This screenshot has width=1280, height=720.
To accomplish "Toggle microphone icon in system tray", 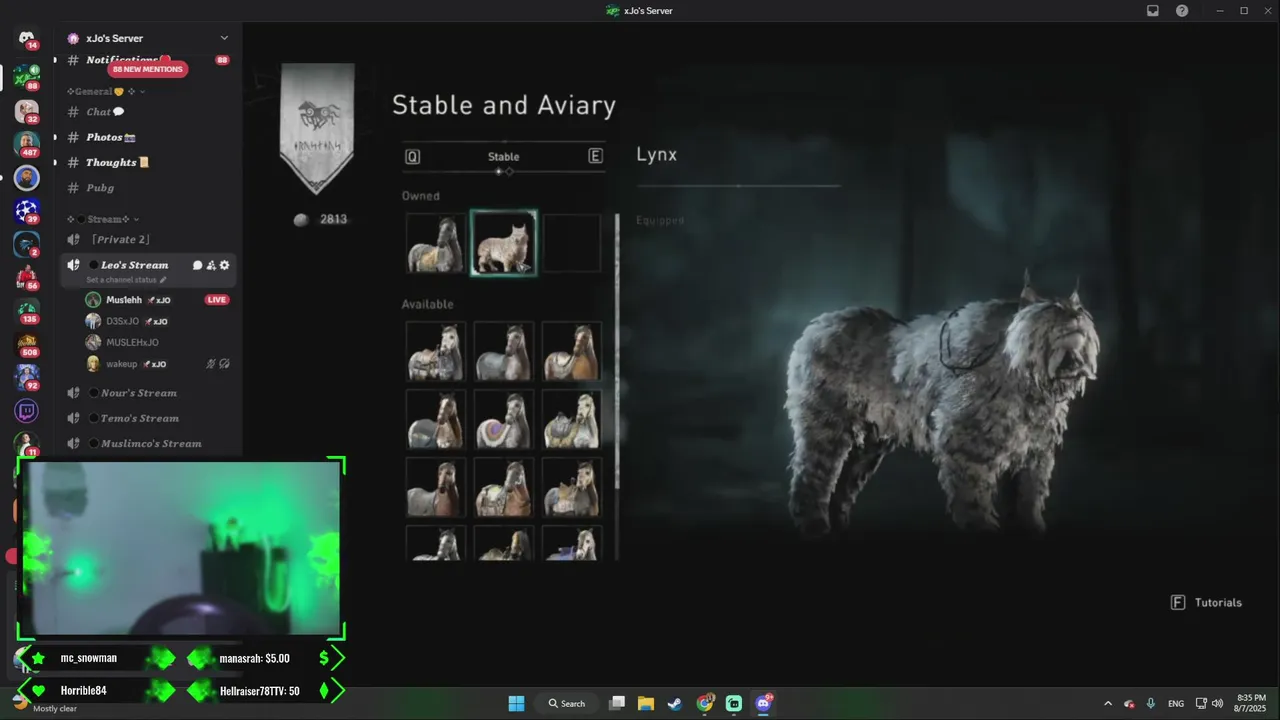I will (1151, 703).
